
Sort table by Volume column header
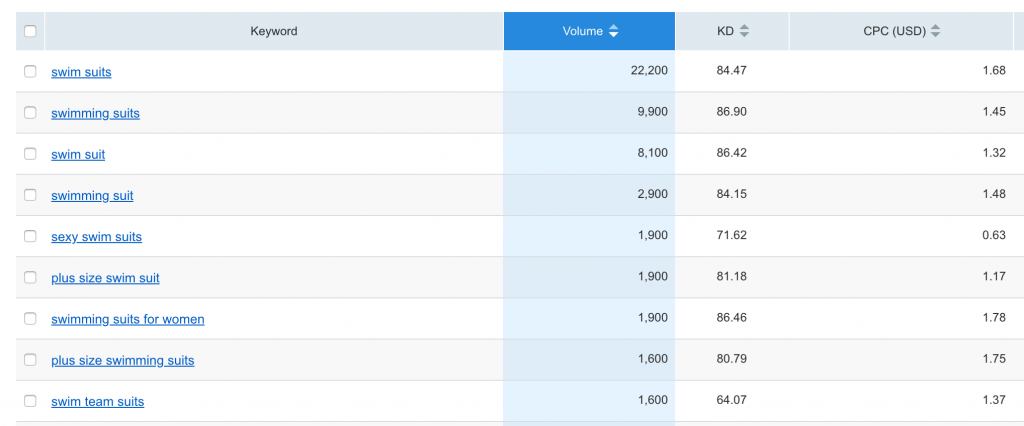point(582,32)
